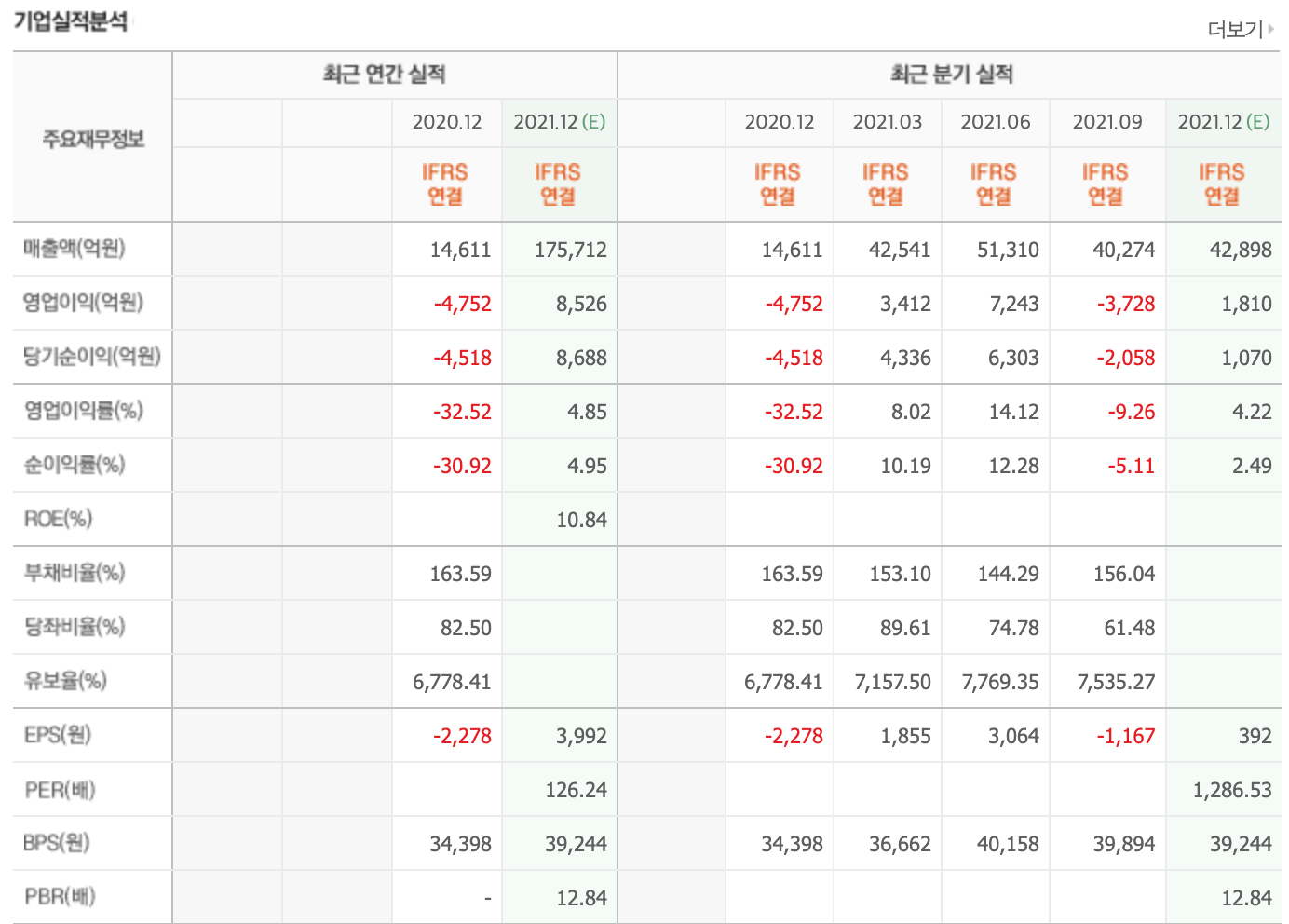Click the 유보율(%) row label
1289x924 pixels.
(x=65, y=681)
